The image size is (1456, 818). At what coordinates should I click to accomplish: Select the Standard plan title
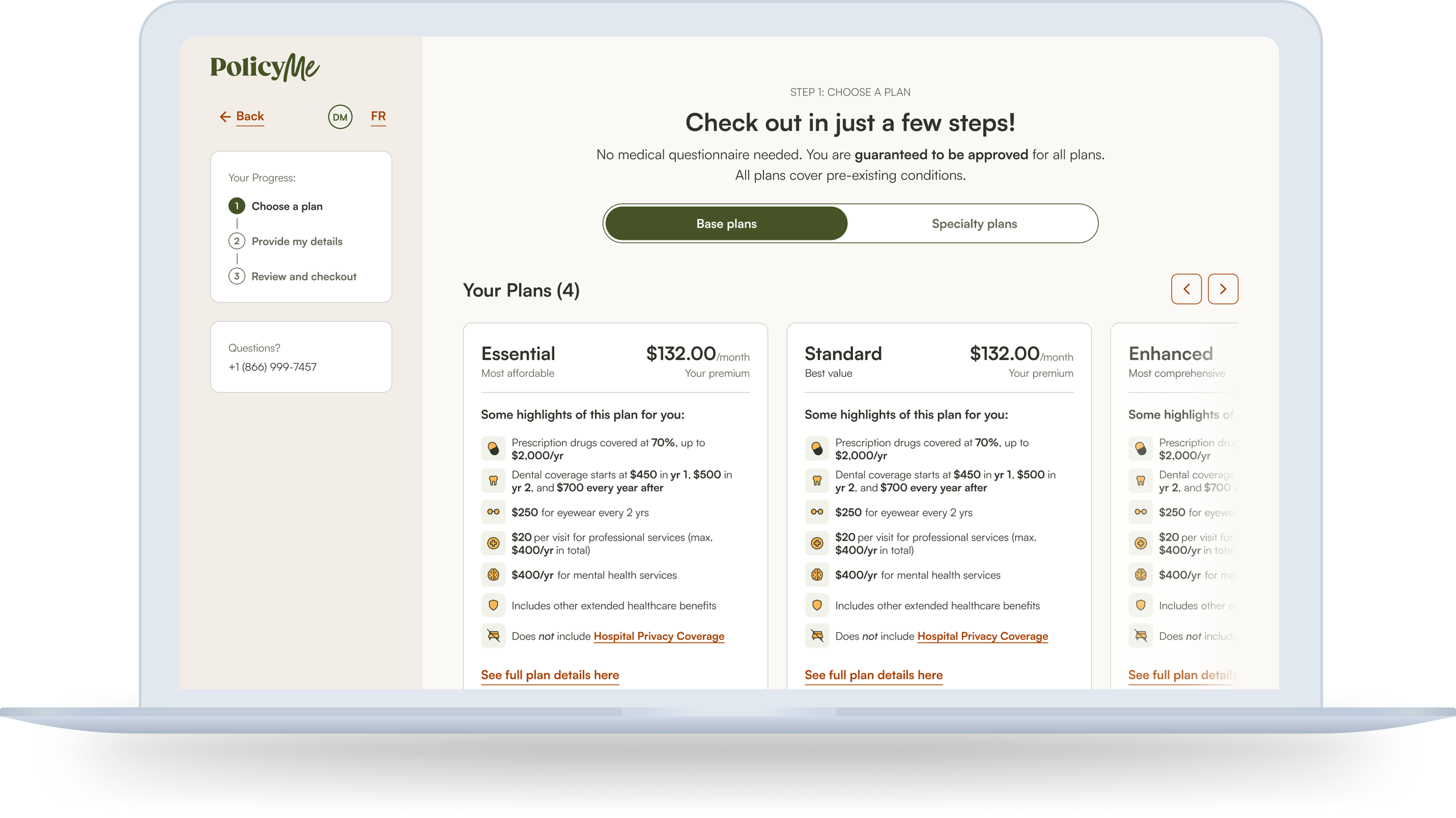pyautogui.click(x=843, y=354)
